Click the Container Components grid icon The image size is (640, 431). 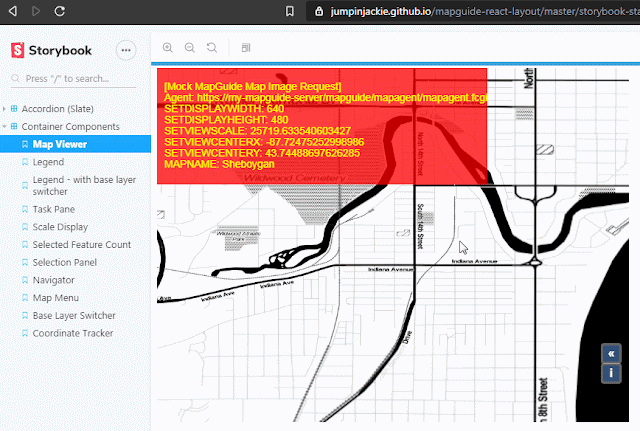14,127
